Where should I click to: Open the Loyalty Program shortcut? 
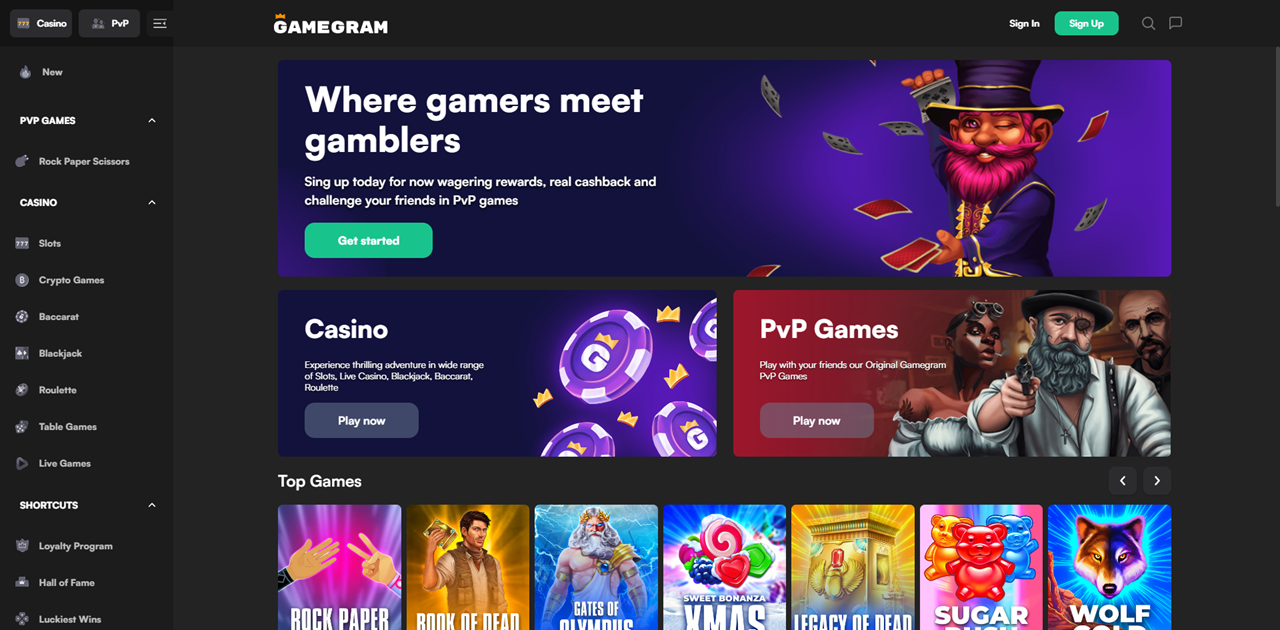(75, 546)
